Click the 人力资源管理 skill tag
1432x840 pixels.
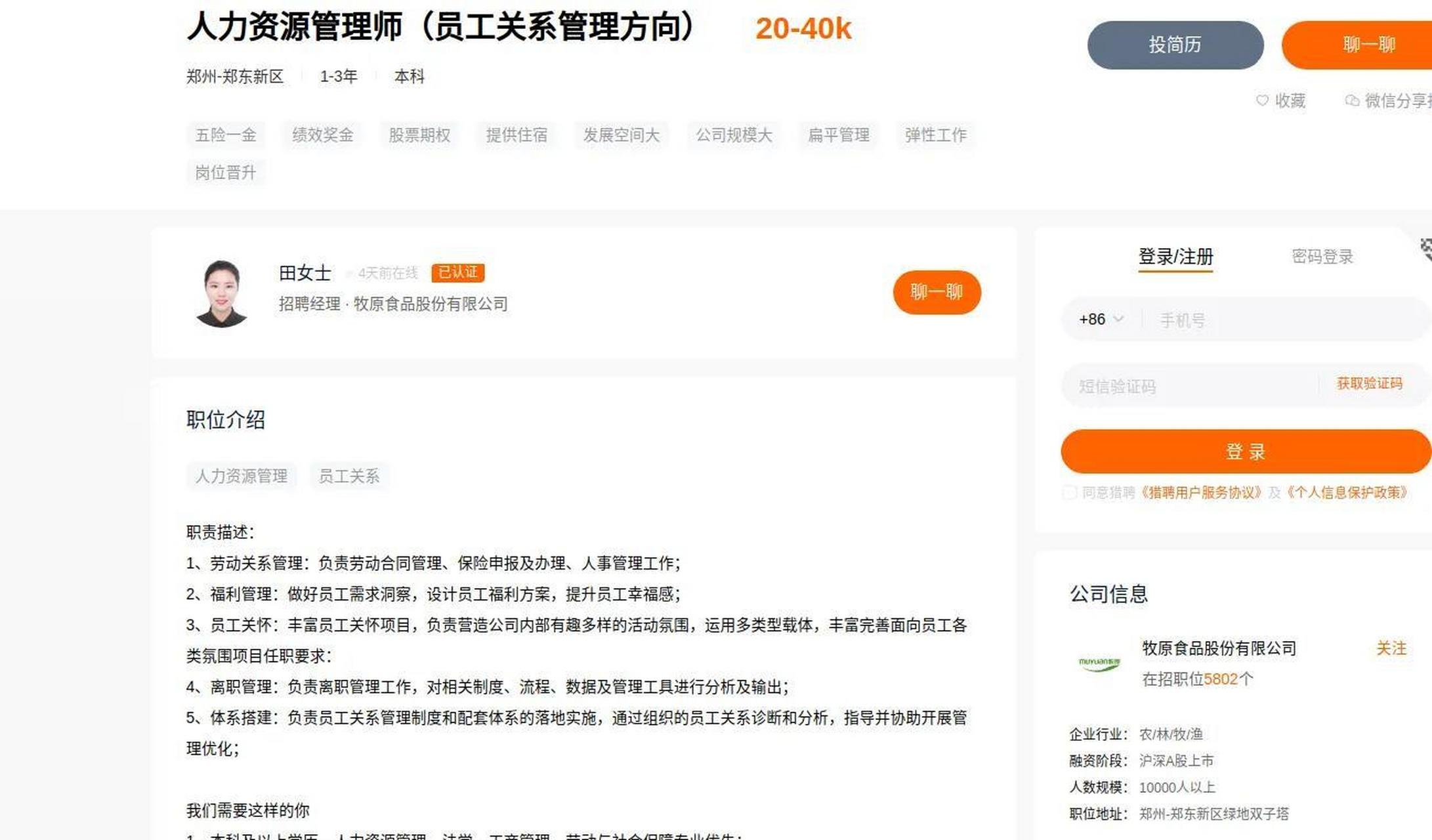click(242, 476)
